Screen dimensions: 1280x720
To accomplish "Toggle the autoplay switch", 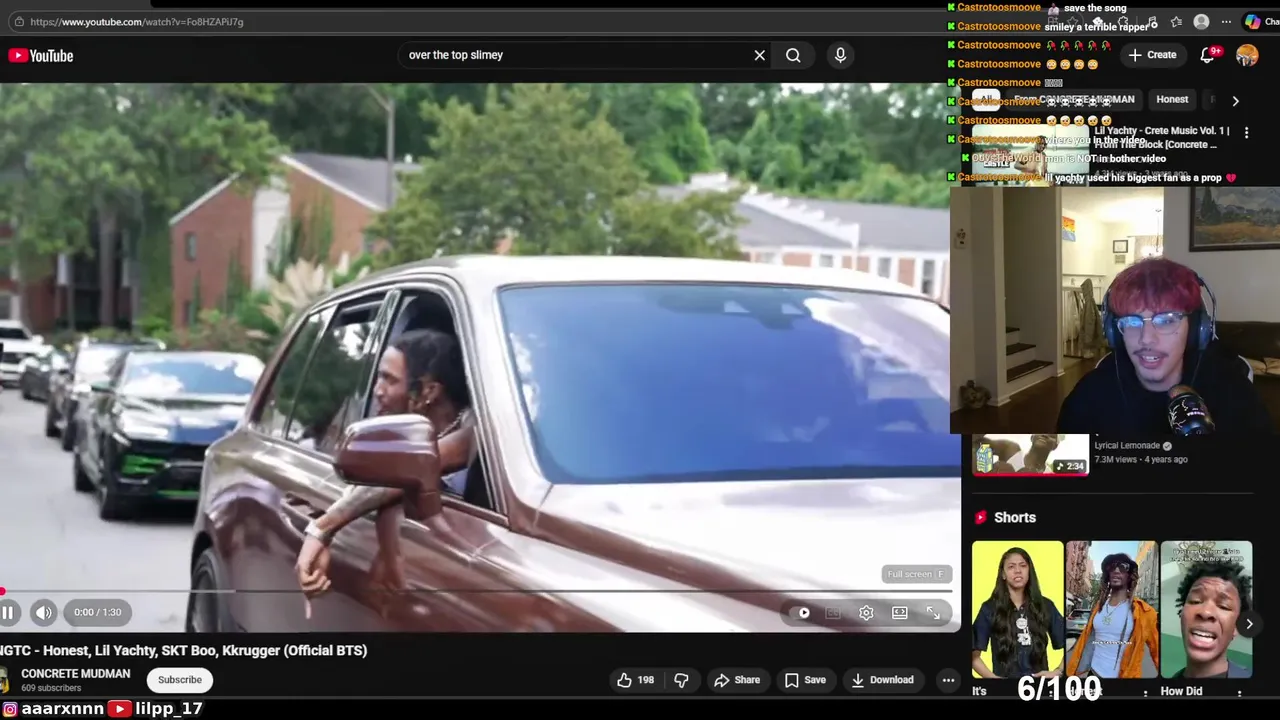I will 803,613.
